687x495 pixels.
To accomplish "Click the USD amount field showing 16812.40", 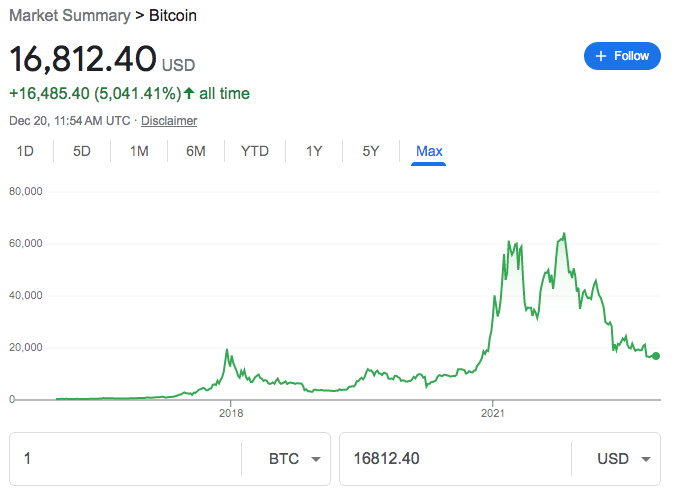I will [x=455, y=459].
